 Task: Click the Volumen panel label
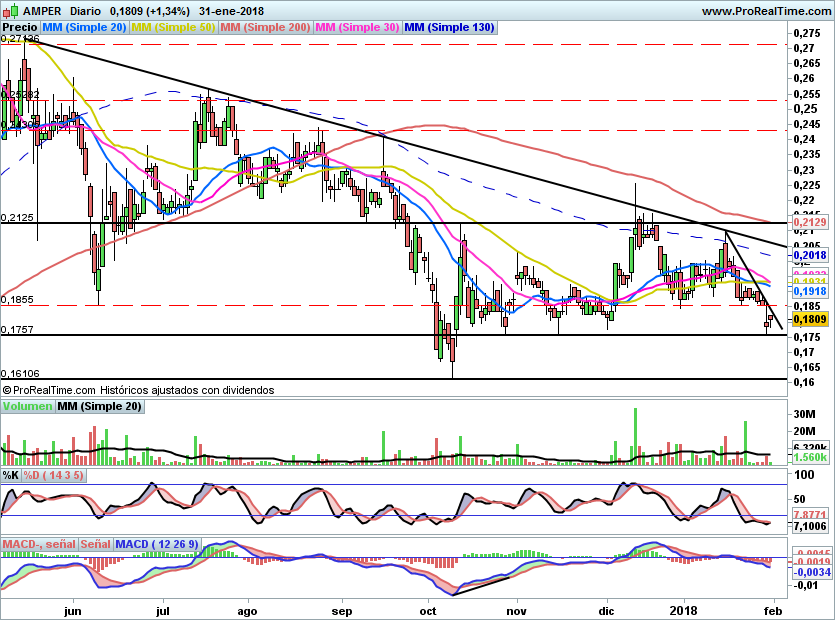point(27,406)
